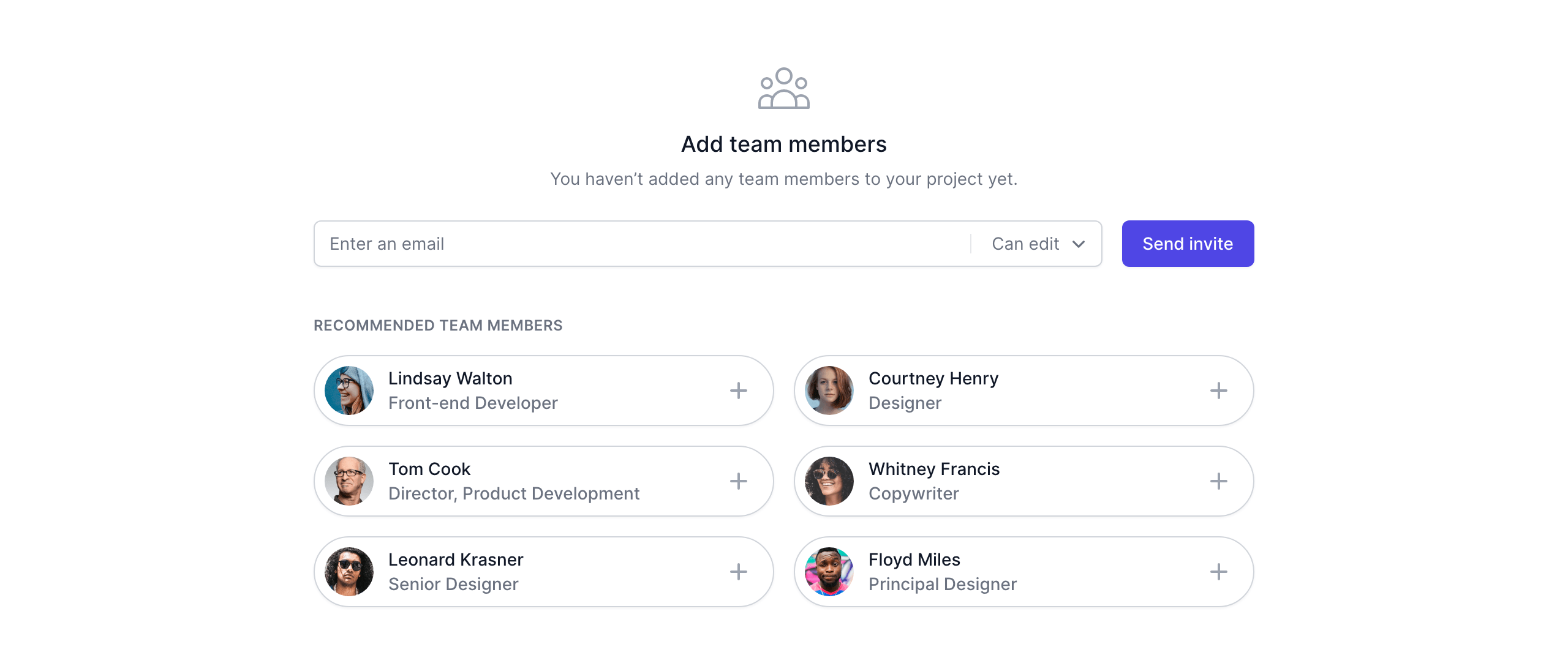The image size is (1568, 666).
Task: Click Lindsay Walton's avatar photo
Action: tap(349, 391)
